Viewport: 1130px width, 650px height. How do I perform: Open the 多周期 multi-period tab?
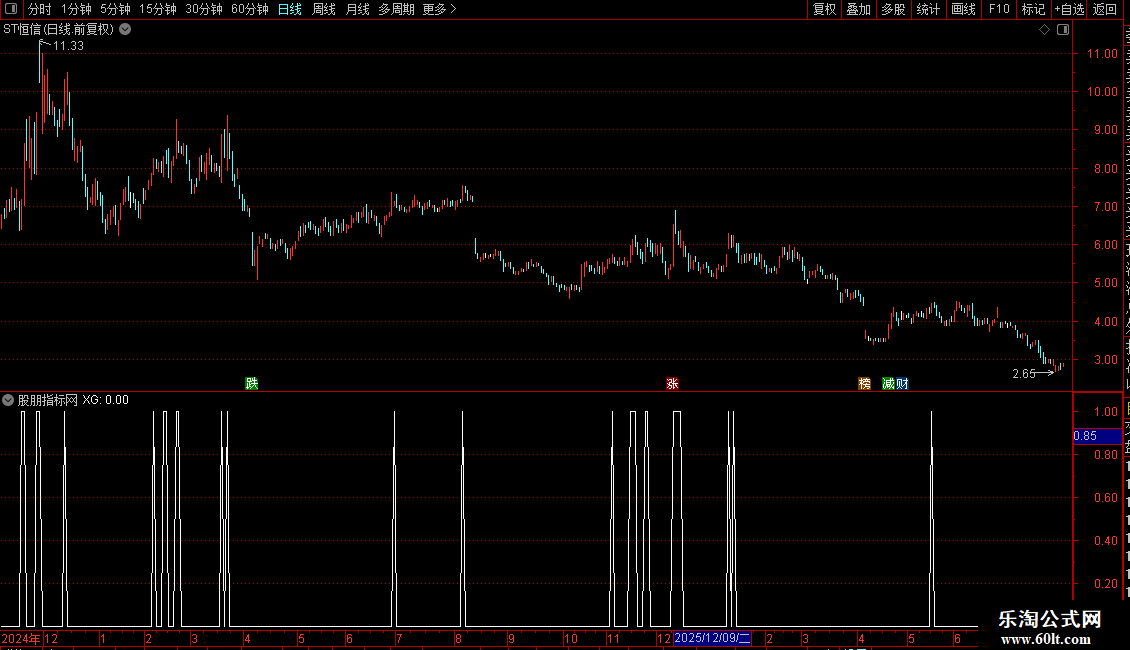click(x=396, y=9)
